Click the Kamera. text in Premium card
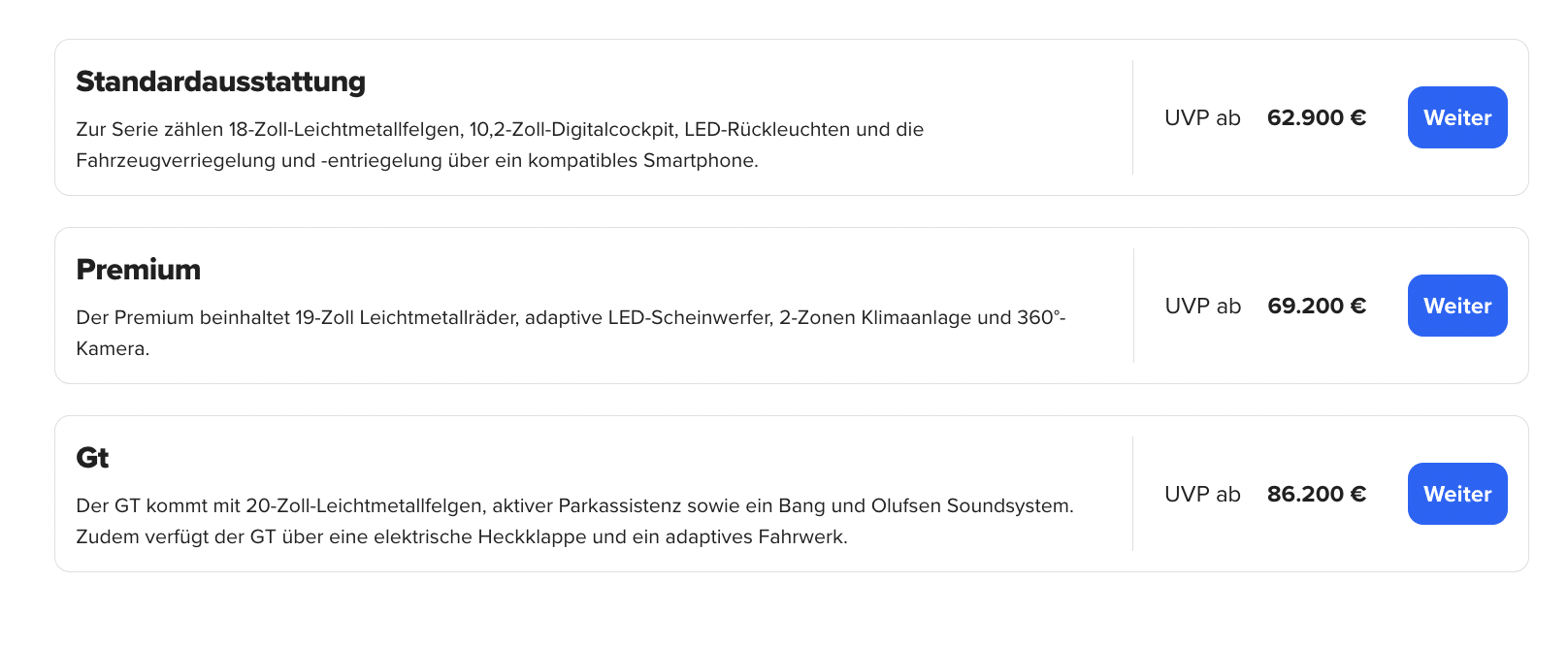Image resolution: width=1568 pixels, height=648 pixels. [x=113, y=348]
